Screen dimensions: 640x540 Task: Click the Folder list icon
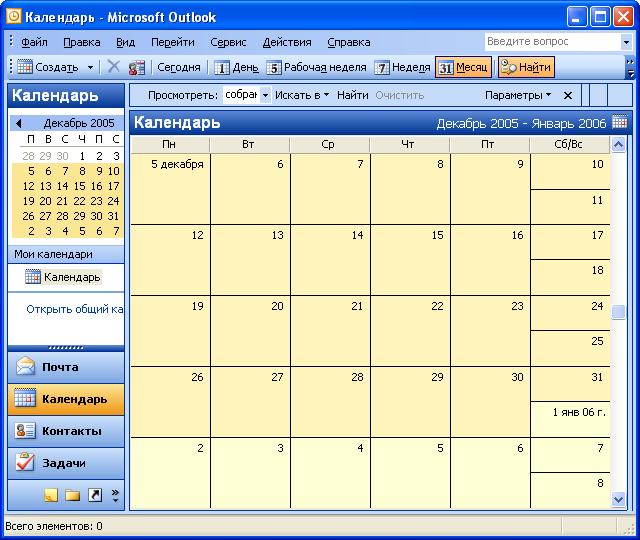pos(73,495)
